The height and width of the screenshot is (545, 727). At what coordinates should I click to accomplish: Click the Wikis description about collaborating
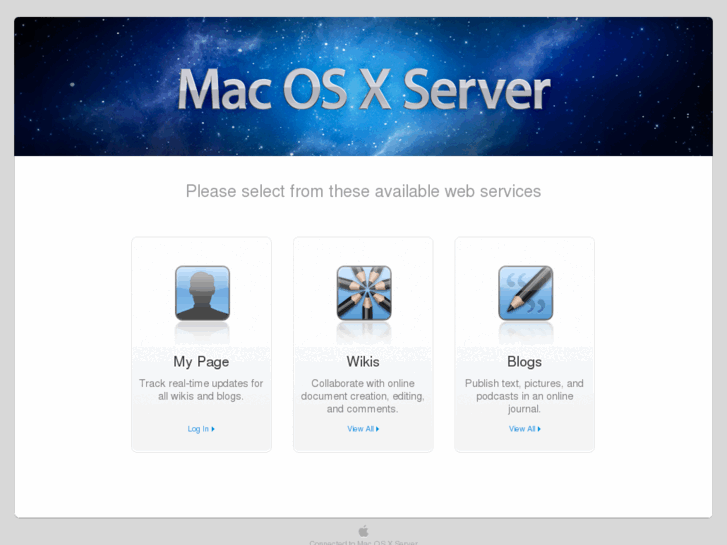coord(363,396)
